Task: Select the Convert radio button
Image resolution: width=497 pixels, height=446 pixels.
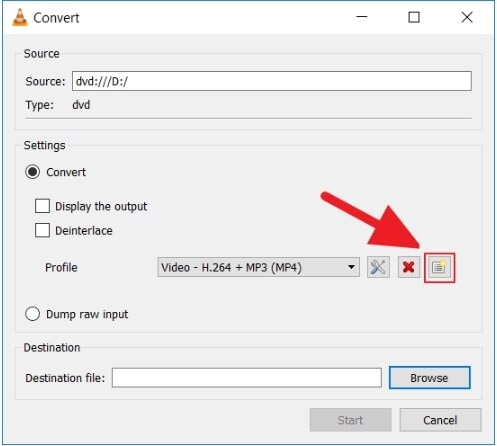Action: (32, 172)
